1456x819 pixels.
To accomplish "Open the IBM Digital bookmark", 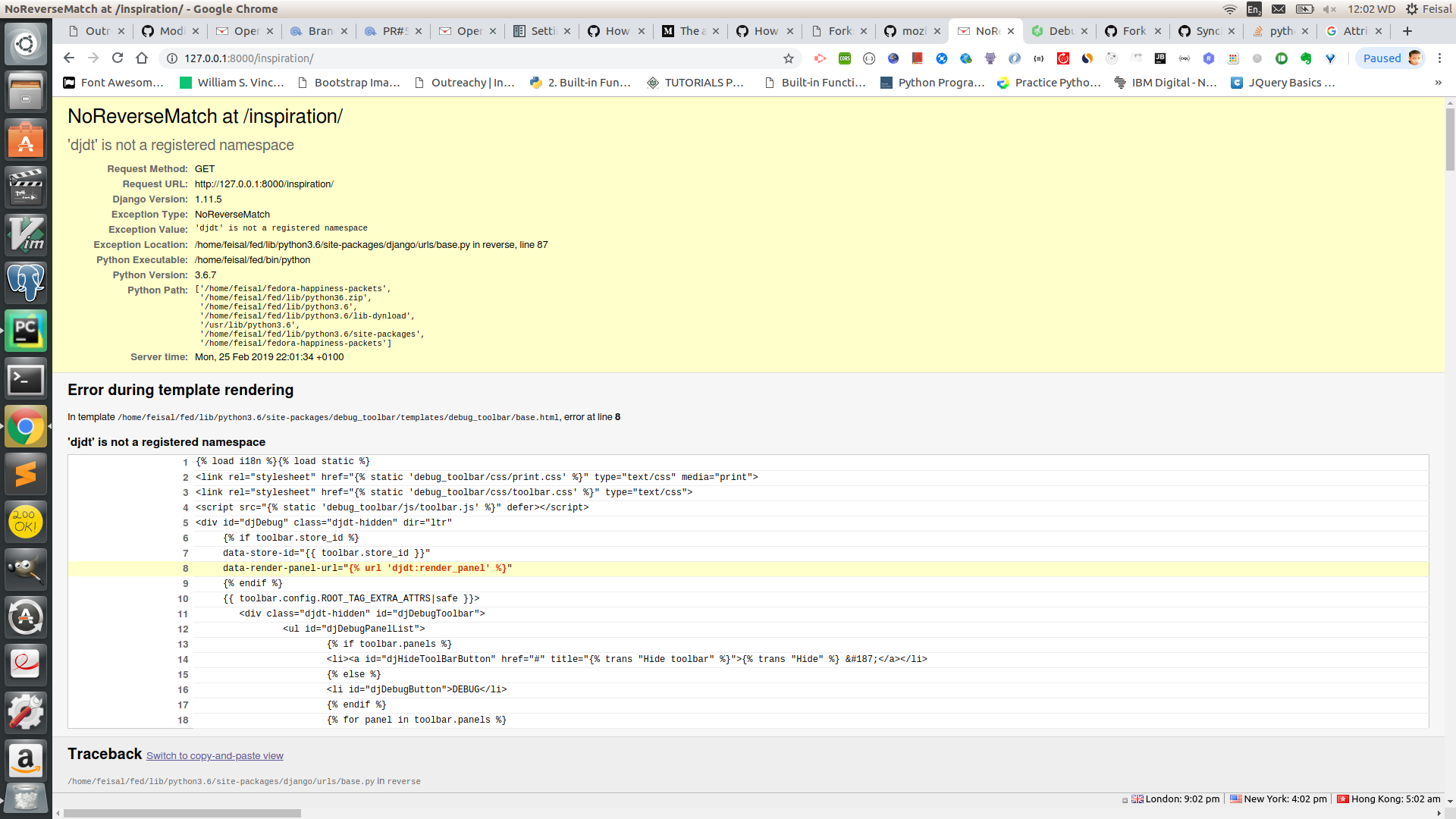I will (x=1166, y=83).
